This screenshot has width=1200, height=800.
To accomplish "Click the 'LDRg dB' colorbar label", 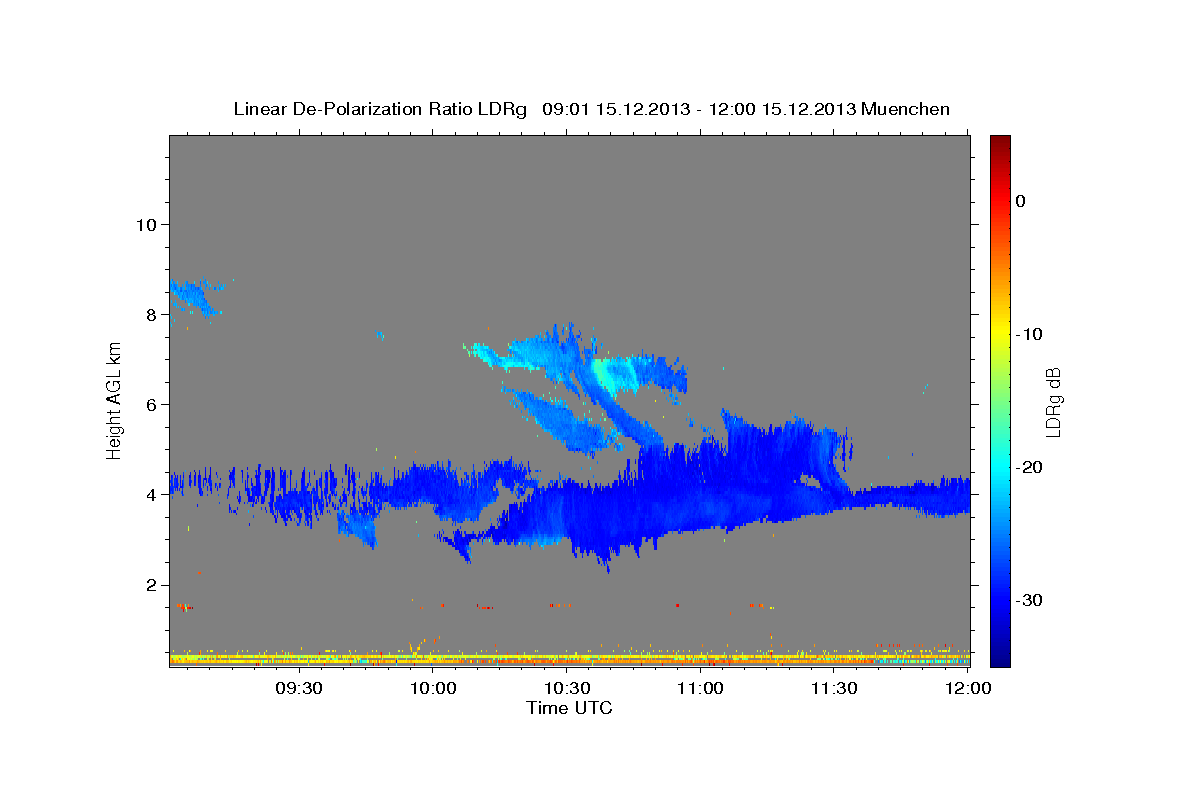I will coord(1052,402).
